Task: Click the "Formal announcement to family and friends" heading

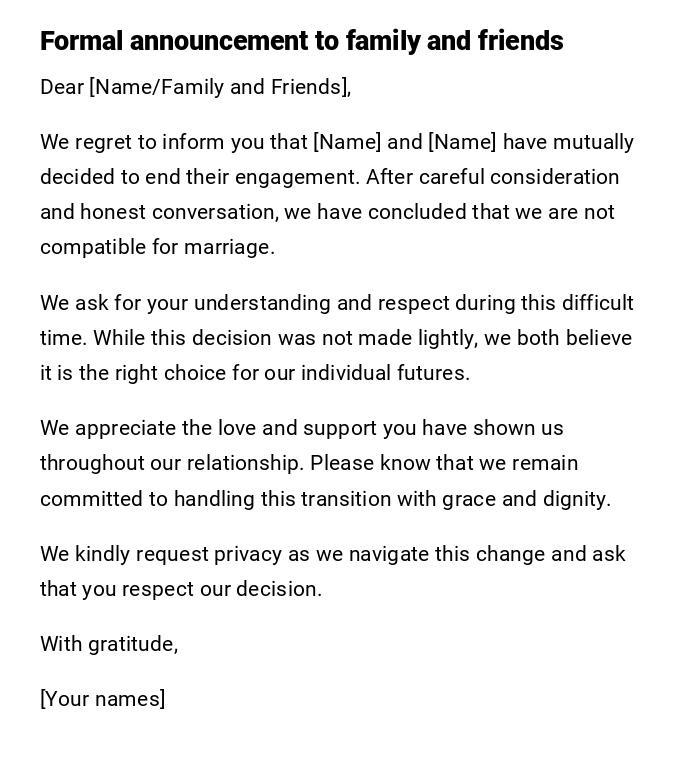Action: 301,41
